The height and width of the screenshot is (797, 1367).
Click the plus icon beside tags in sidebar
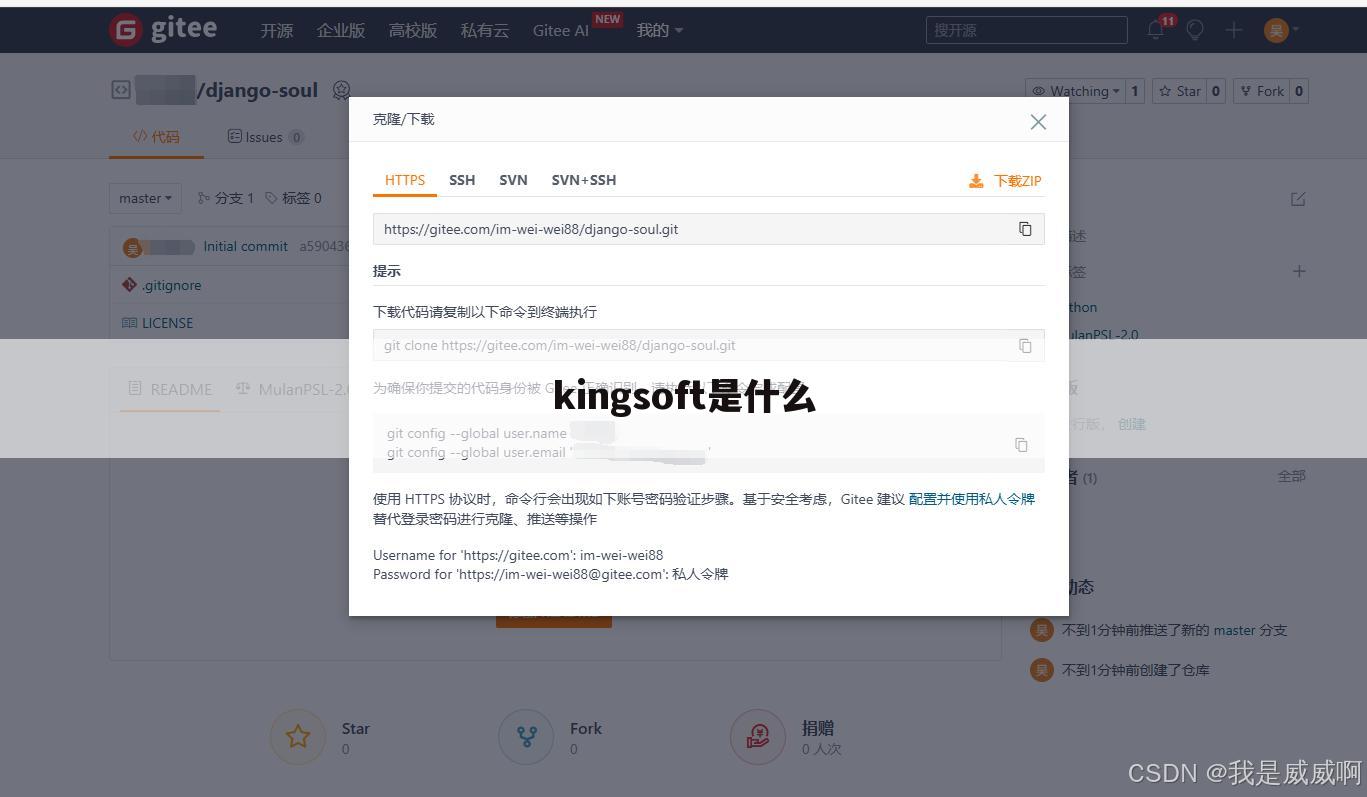pyautogui.click(x=1299, y=271)
